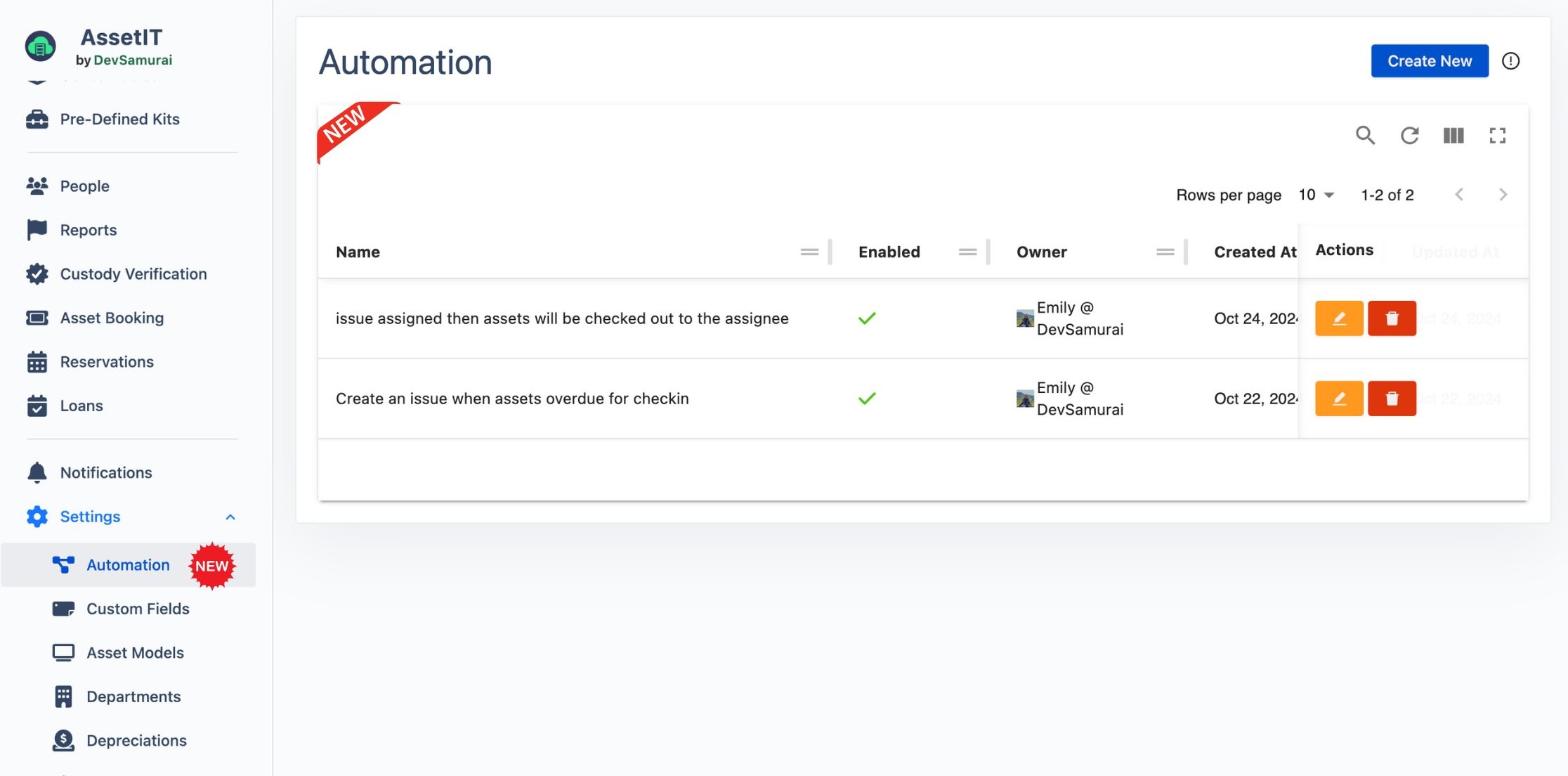Click the search icon above the table

(x=1365, y=135)
